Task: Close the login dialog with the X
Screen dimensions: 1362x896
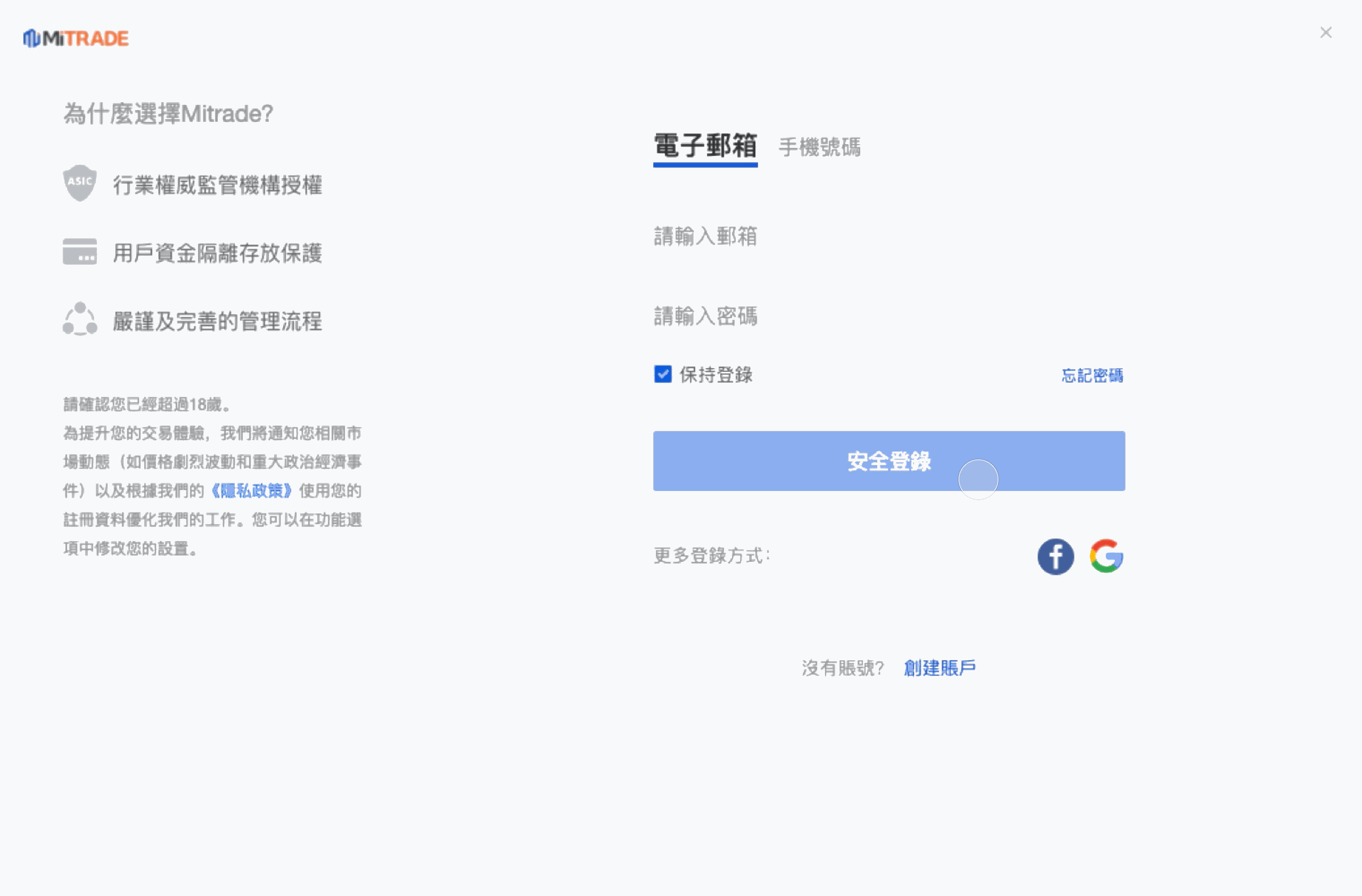Action: pyautogui.click(x=1325, y=33)
